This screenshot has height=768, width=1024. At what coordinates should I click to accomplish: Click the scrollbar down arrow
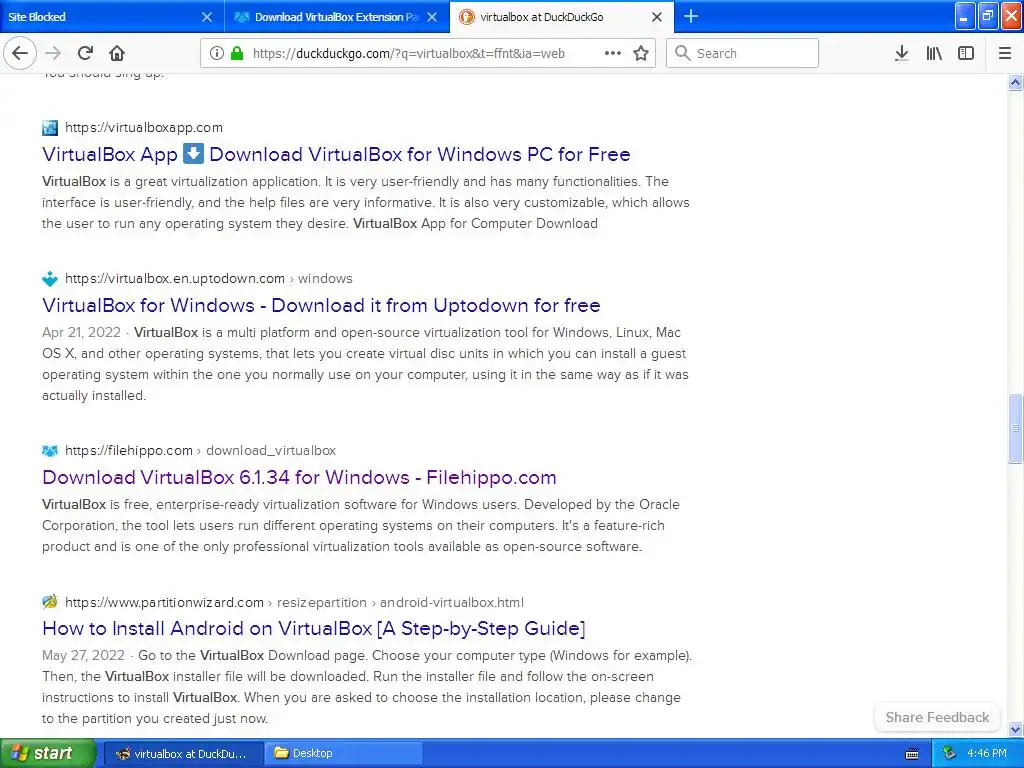1015,729
